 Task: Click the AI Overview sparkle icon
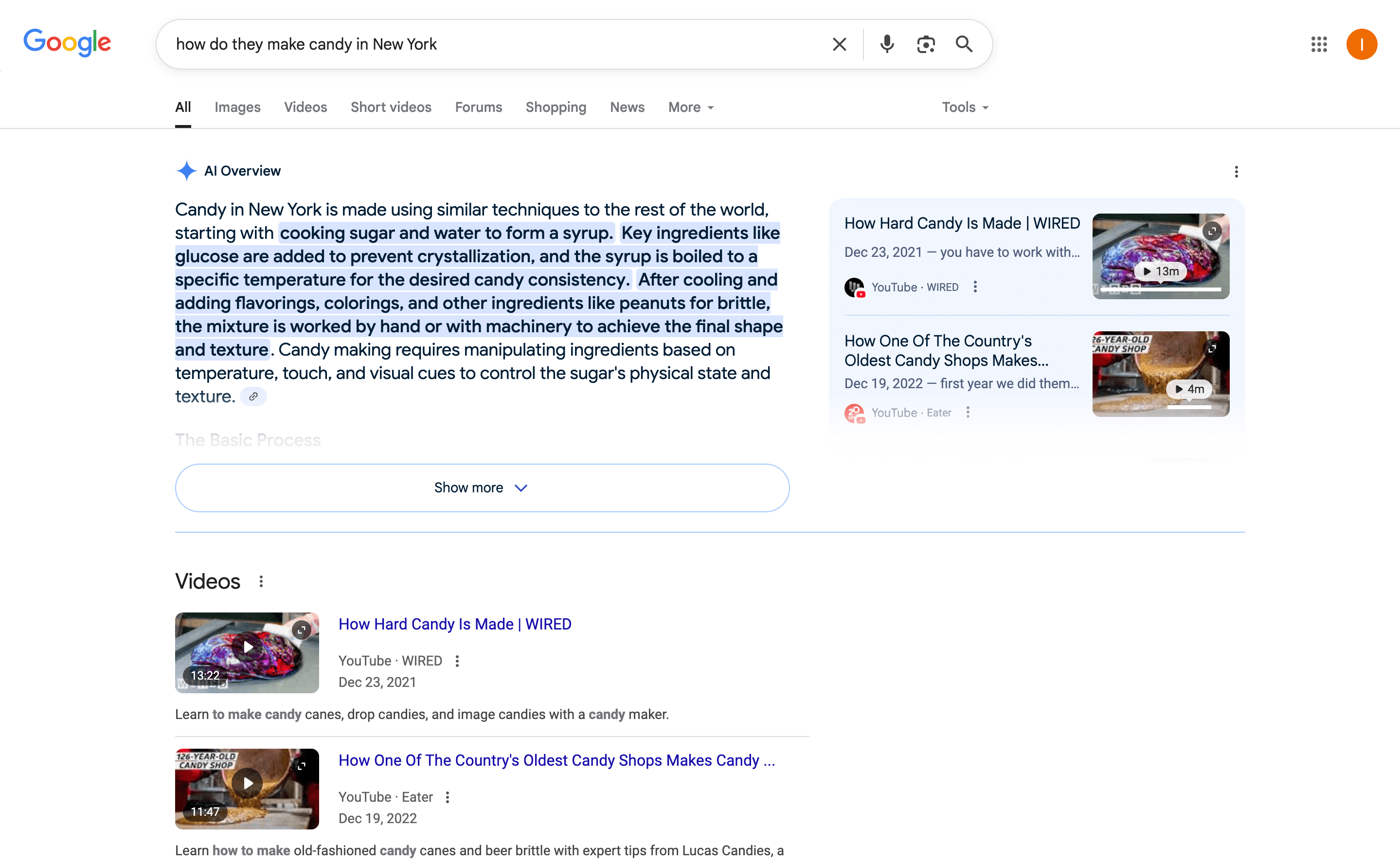point(186,171)
